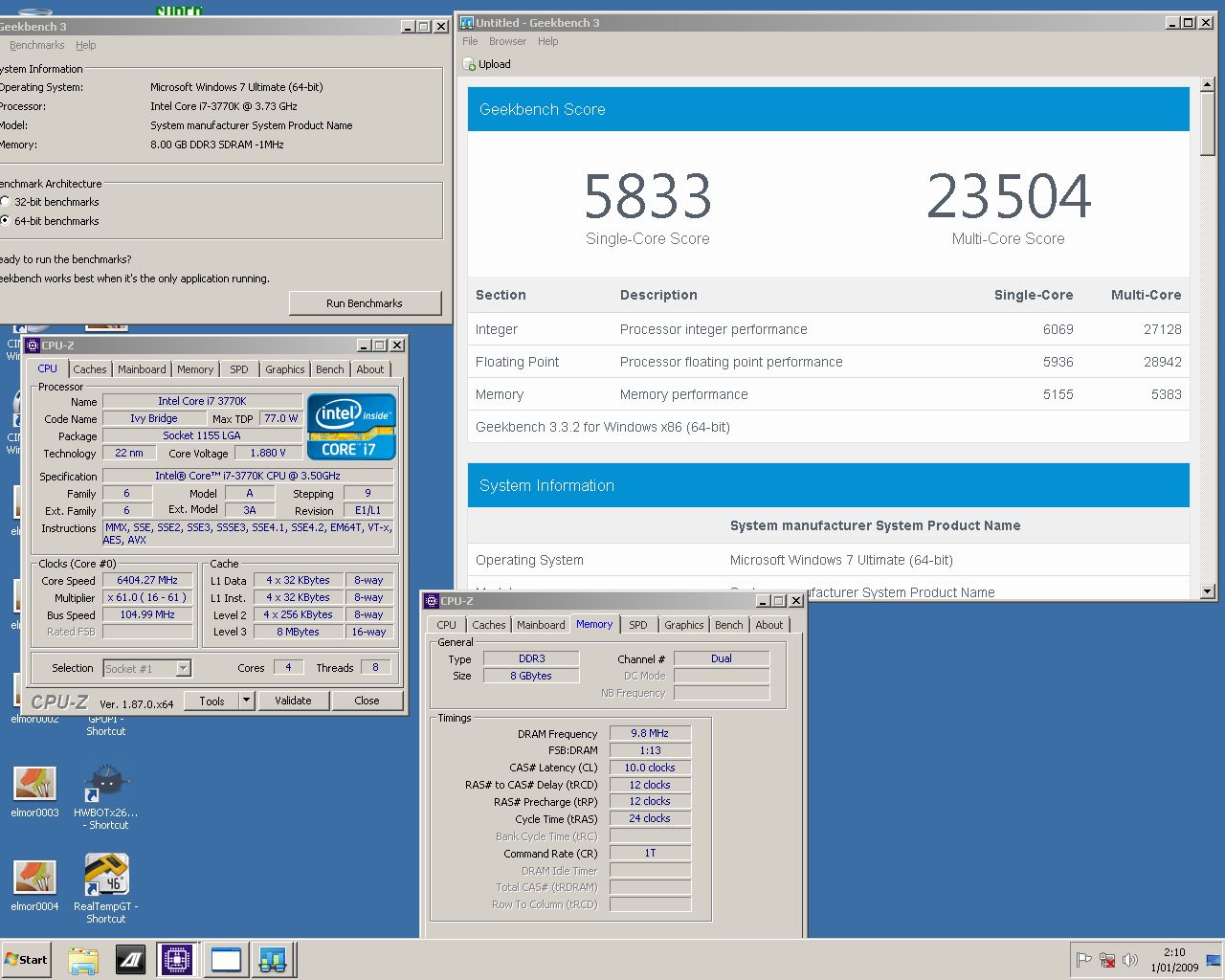Select Bench tab in the CPU-Z Memory window
This screenshot has width=1225, height=980.
pyautogui.click(x=729, y=625)
